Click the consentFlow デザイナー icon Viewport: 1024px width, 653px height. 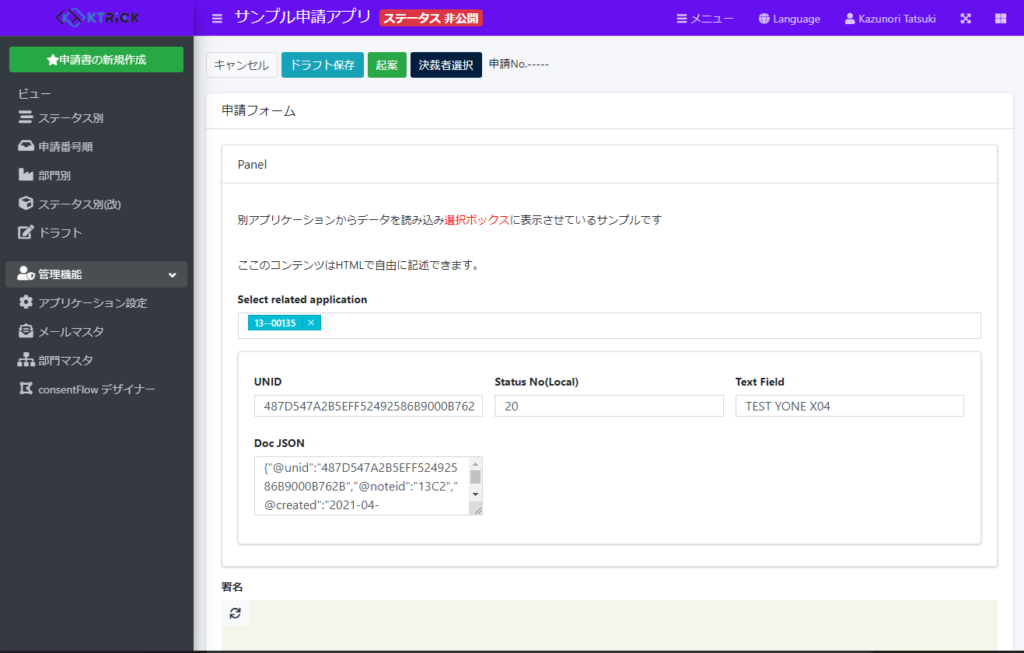coord(25,388)
